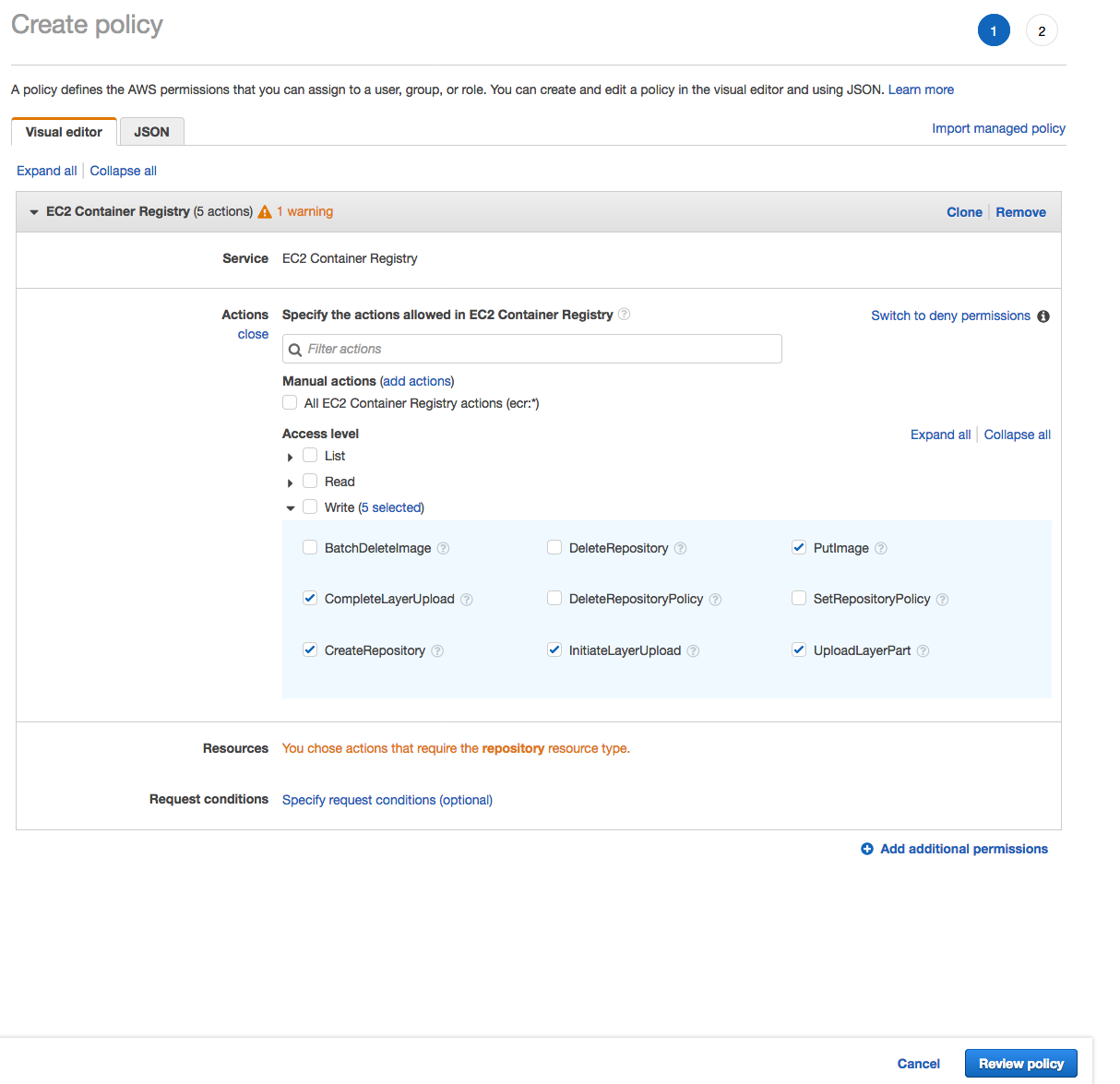This screenshot has width=1120, height=1084.
Task: Click plus icon of Add additional permissions
Action: click(867, 849)
